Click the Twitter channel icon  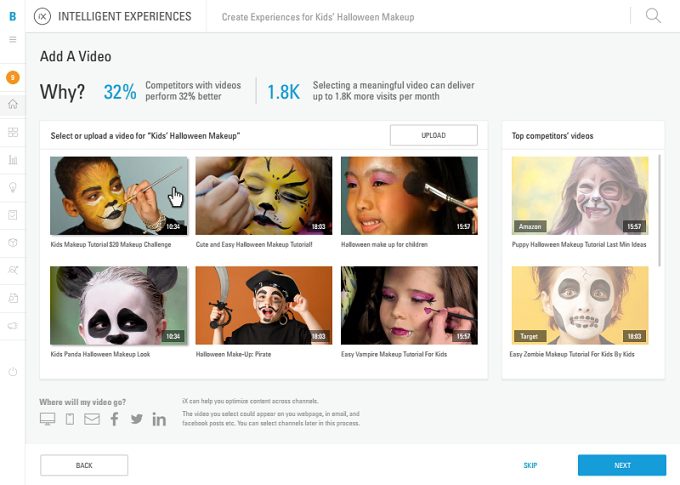[136, 419]
